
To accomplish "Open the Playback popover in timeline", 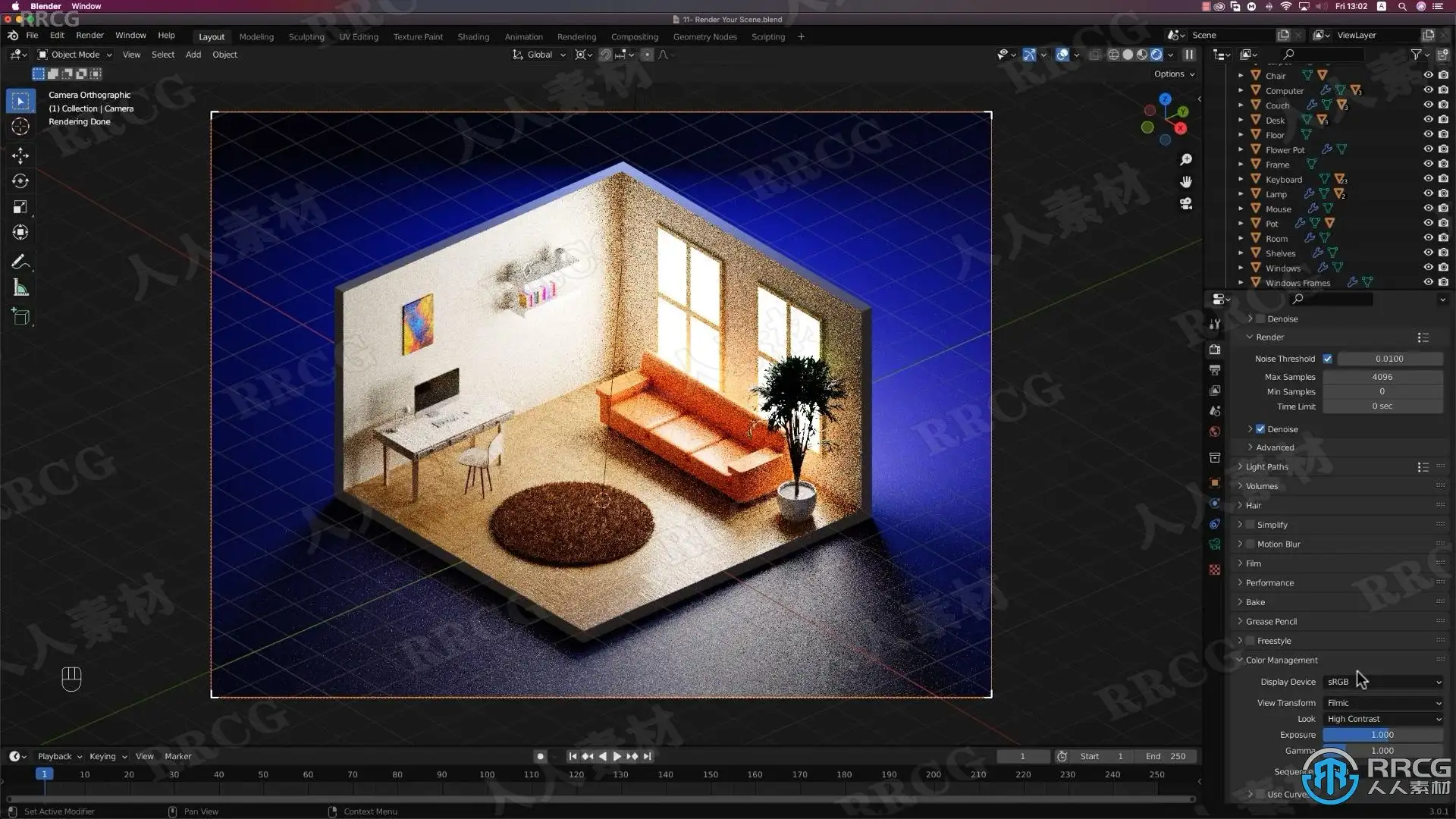I will click(59, 756).
